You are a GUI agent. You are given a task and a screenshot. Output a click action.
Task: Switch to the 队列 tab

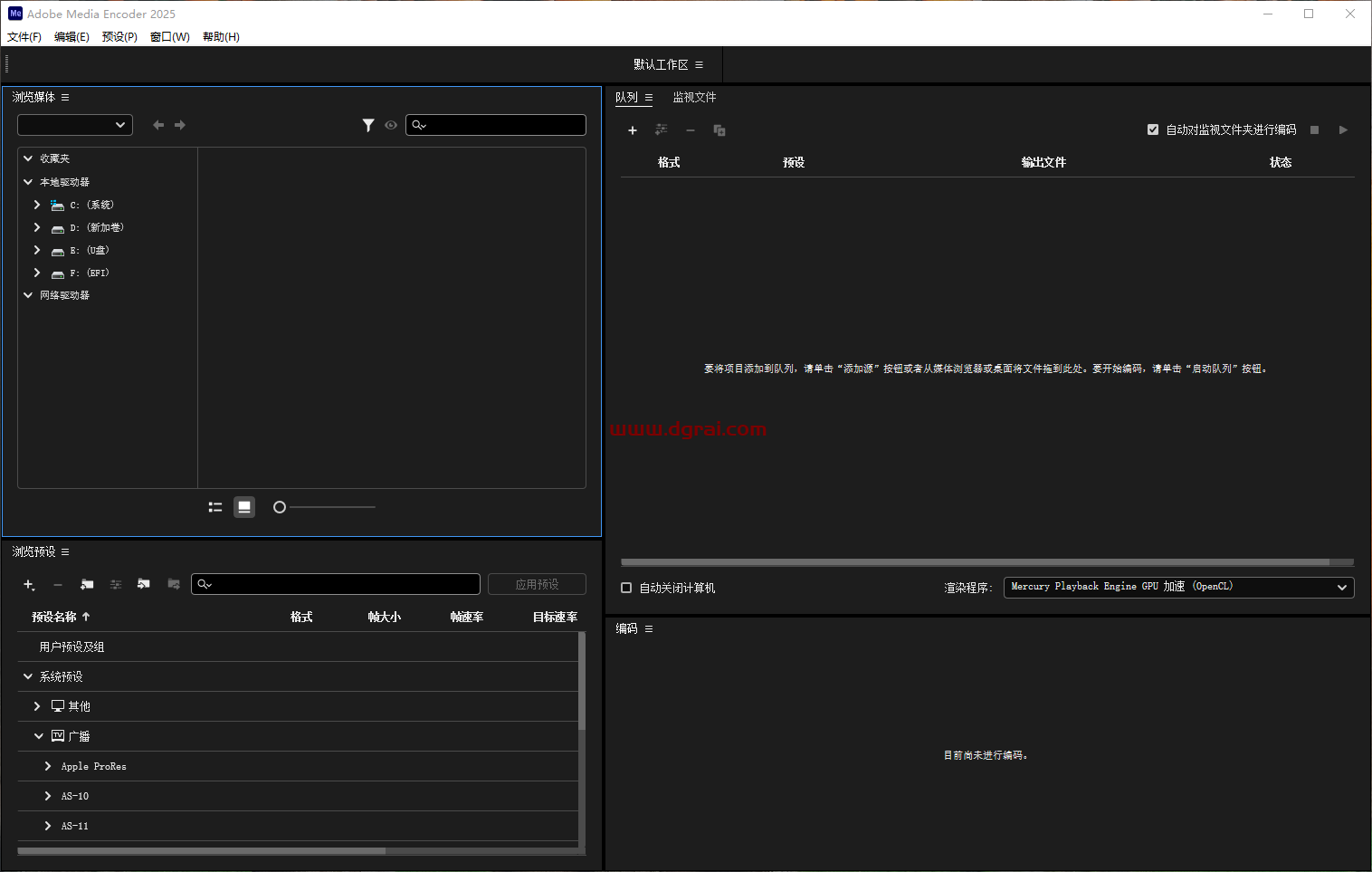point(626,97)
